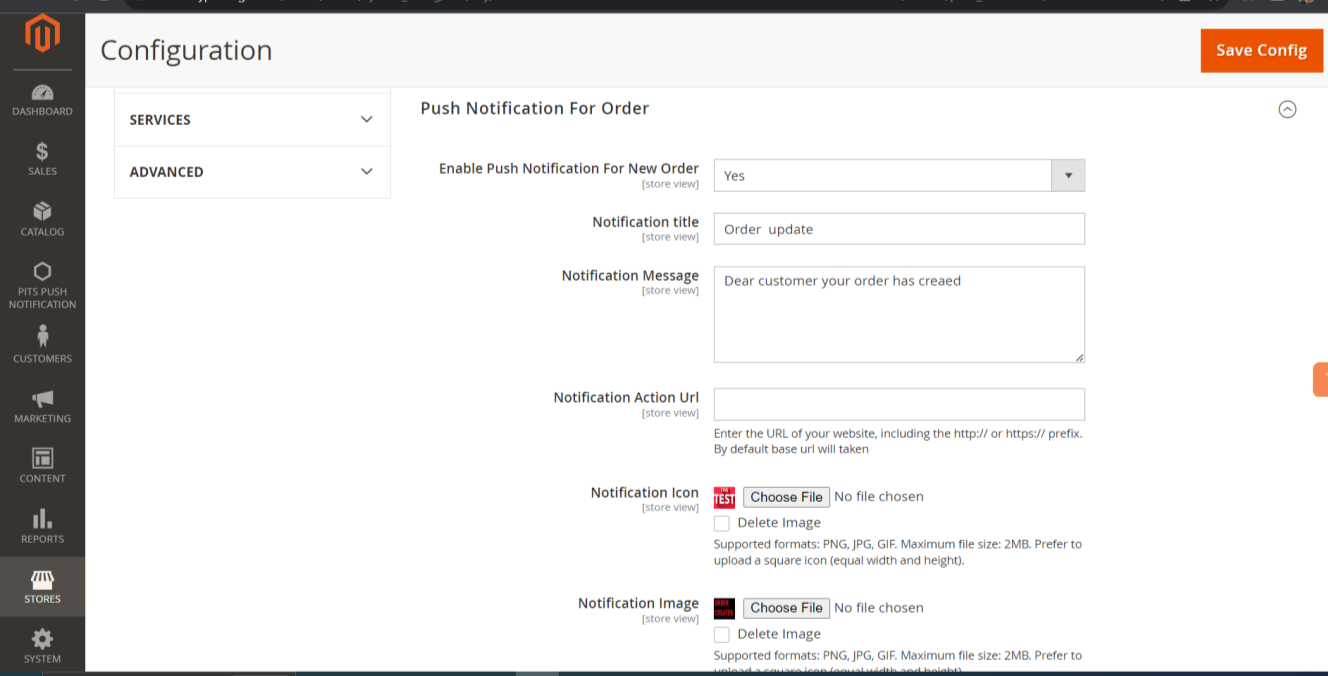Click the Magento logo icon

pyautogui.click(x=42, y=35)
